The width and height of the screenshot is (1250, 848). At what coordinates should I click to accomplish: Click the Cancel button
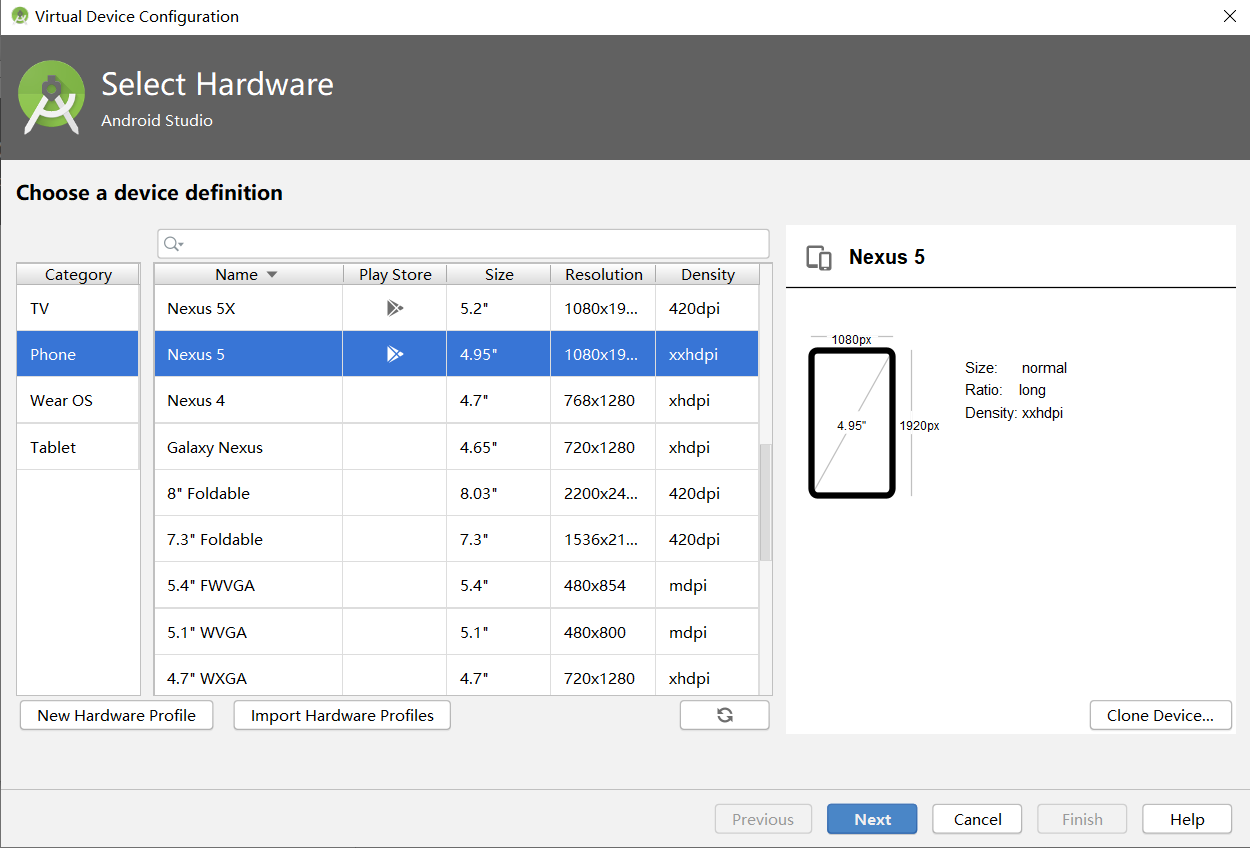977,819
